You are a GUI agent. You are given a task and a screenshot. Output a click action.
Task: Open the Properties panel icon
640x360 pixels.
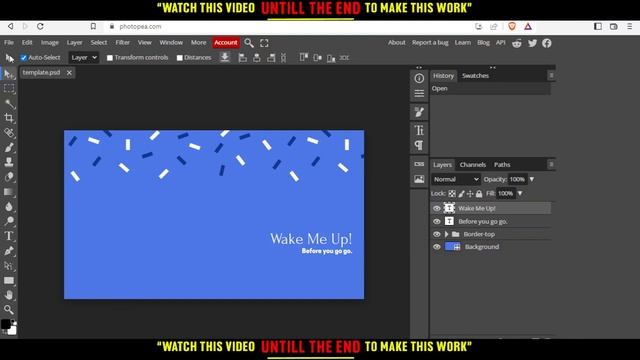[x=419, y=93]
